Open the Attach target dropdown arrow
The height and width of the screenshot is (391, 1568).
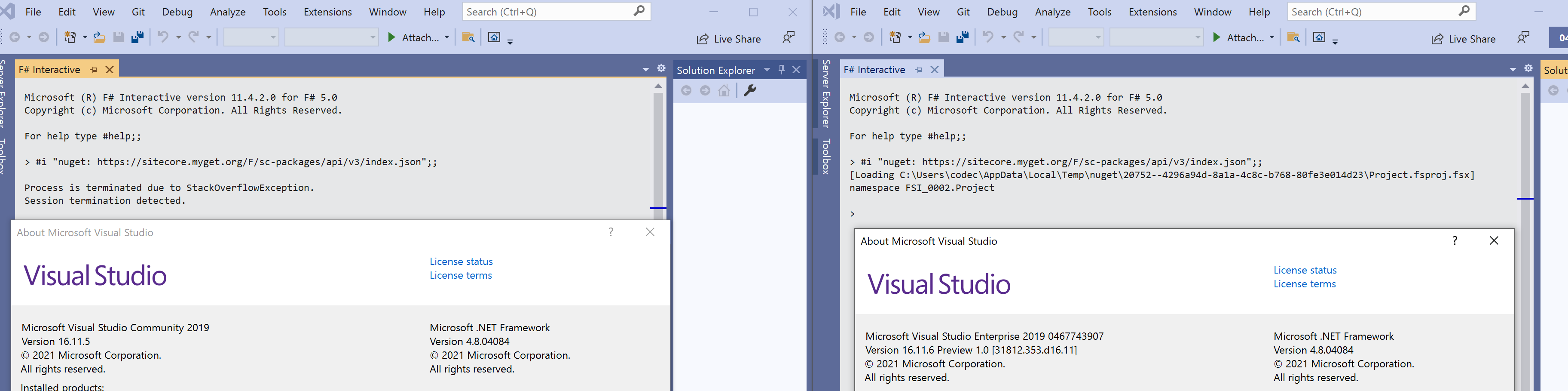click(447, 37)
